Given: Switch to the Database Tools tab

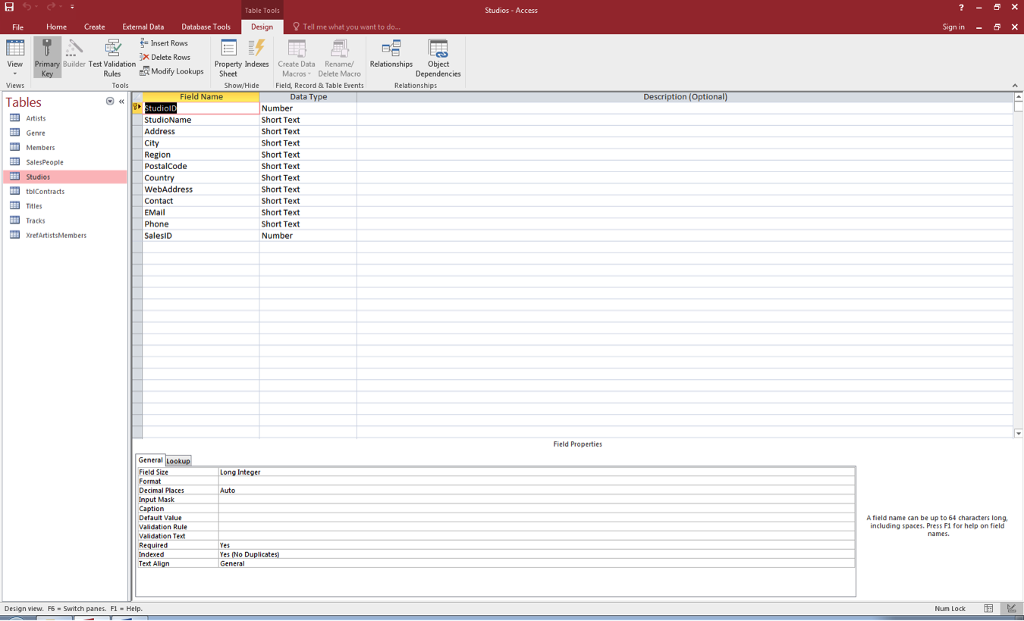Looking at the screenshot, I should point(205,27).
